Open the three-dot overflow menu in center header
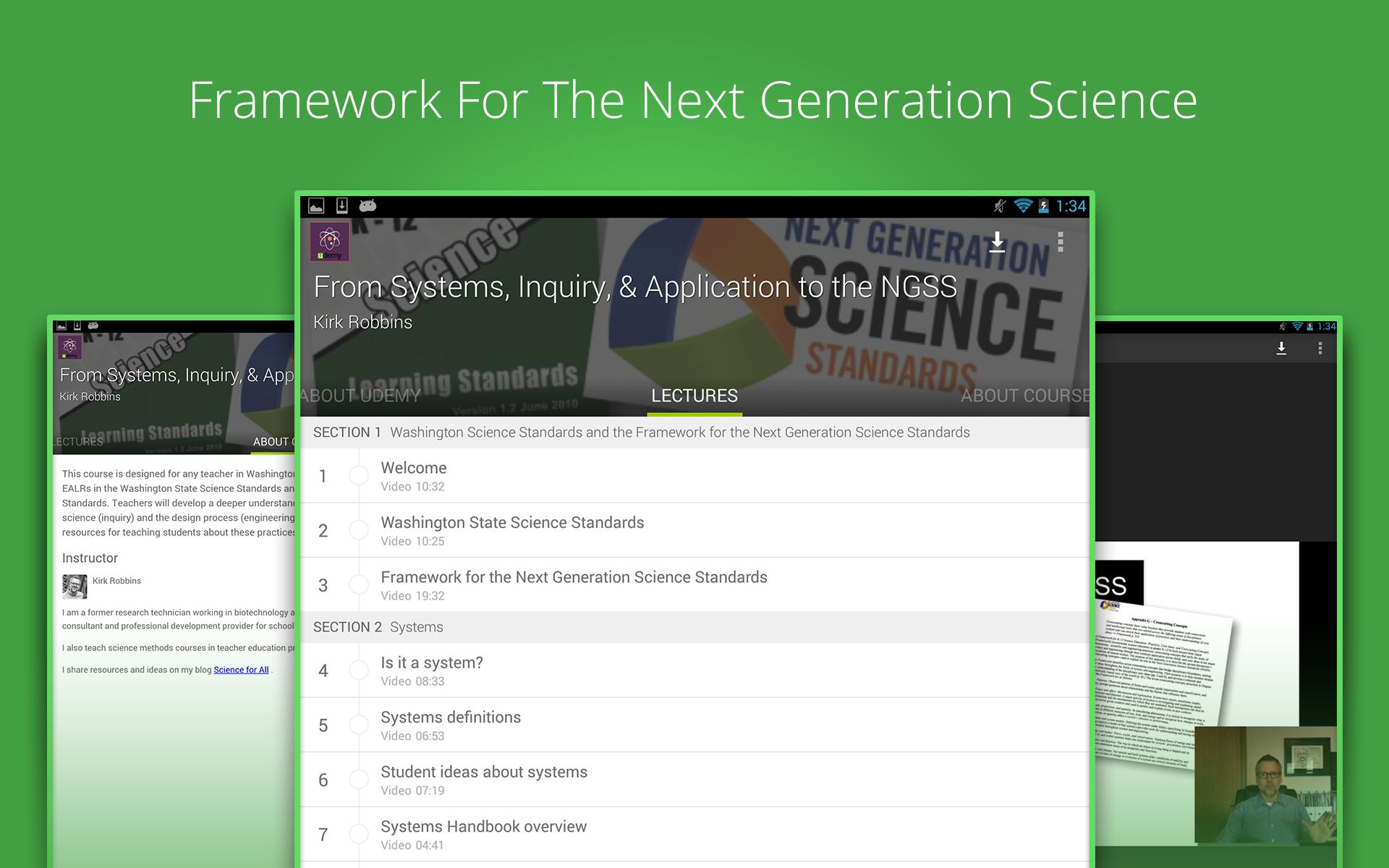 pos(1060,242)
